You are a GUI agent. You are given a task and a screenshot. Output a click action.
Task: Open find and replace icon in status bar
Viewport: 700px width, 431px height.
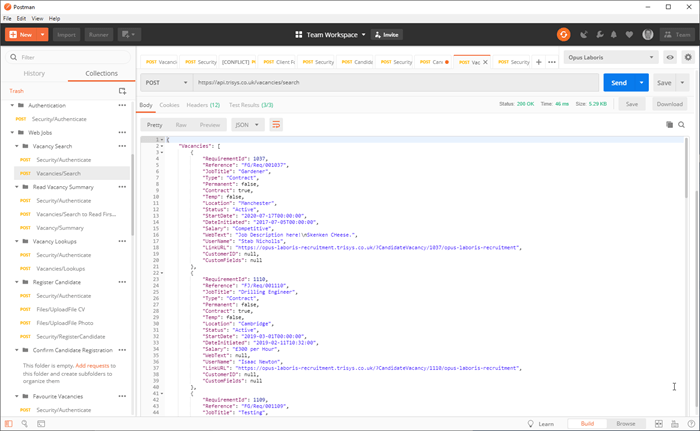click(25, 423)
